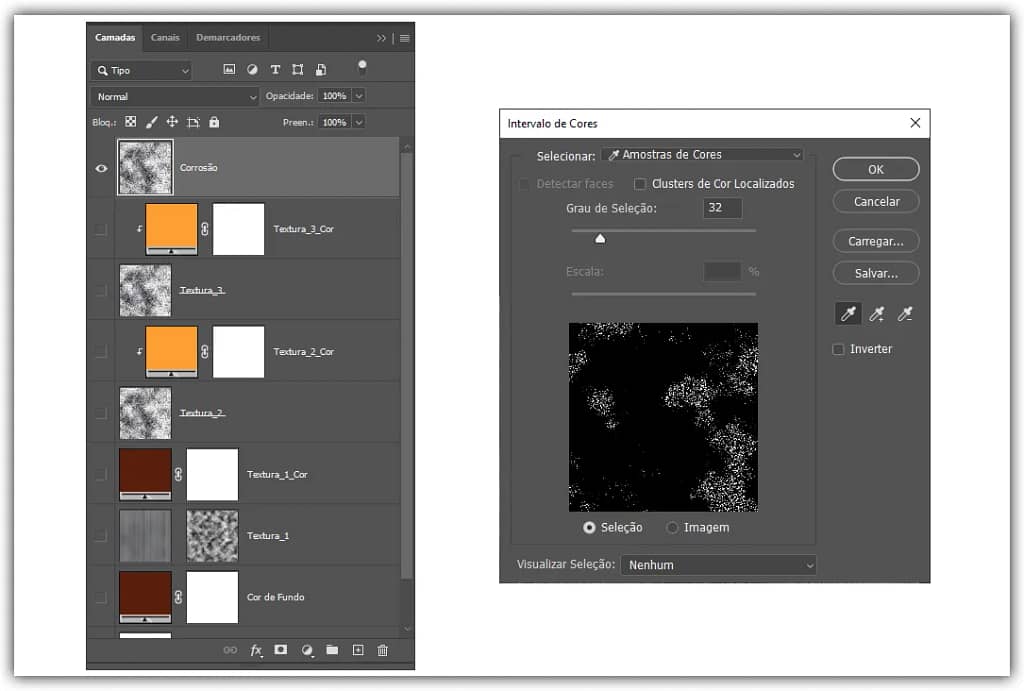Delete layer using the trash icon
The width and height of the screenshot is (1024, 691).
click(382, 650)
